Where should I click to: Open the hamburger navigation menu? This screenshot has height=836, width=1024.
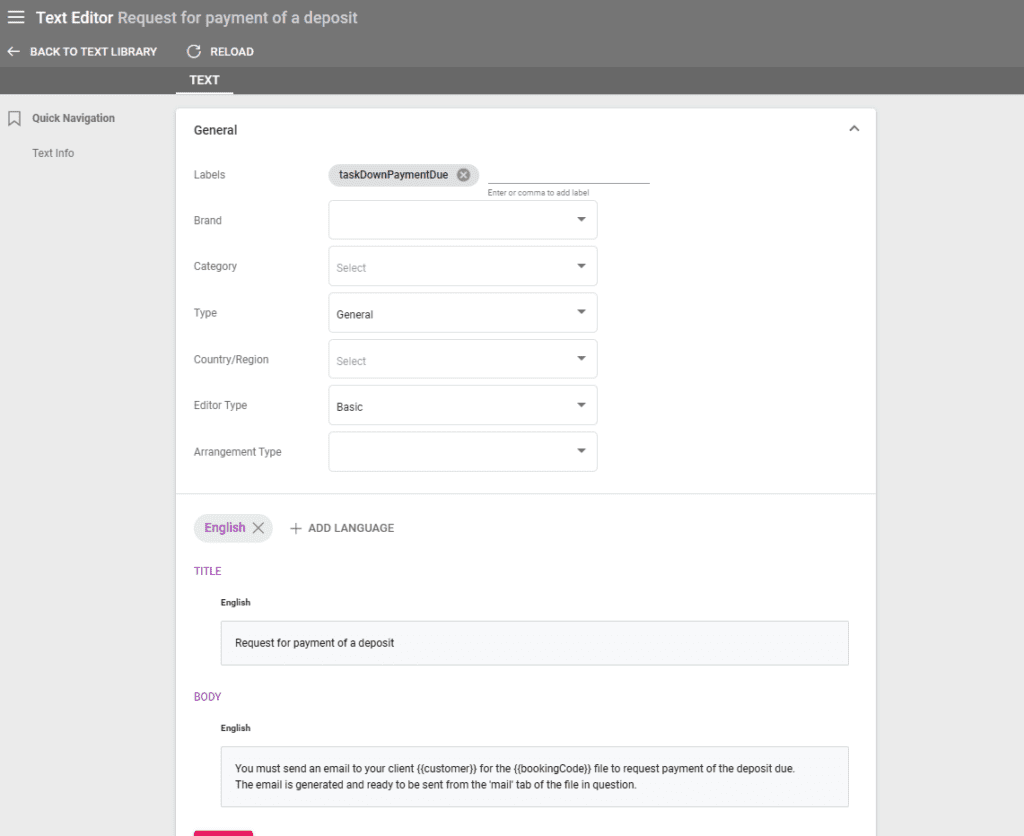click(x=15, y=16)
